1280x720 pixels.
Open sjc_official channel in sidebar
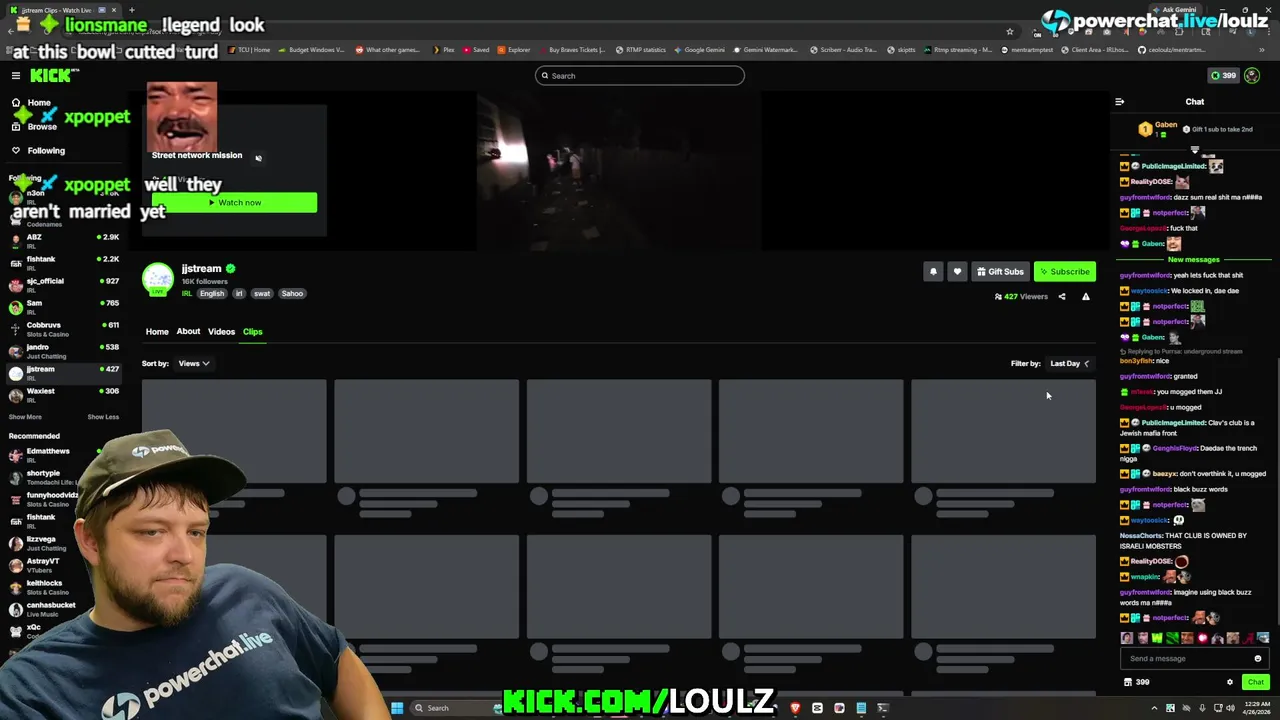click(x=63, y=284)
